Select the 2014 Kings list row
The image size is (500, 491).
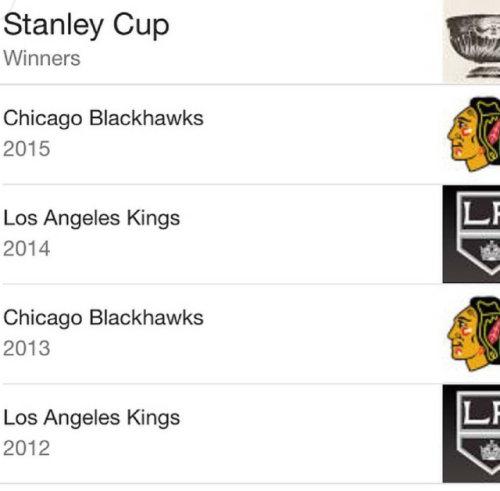tap(250, 234)
